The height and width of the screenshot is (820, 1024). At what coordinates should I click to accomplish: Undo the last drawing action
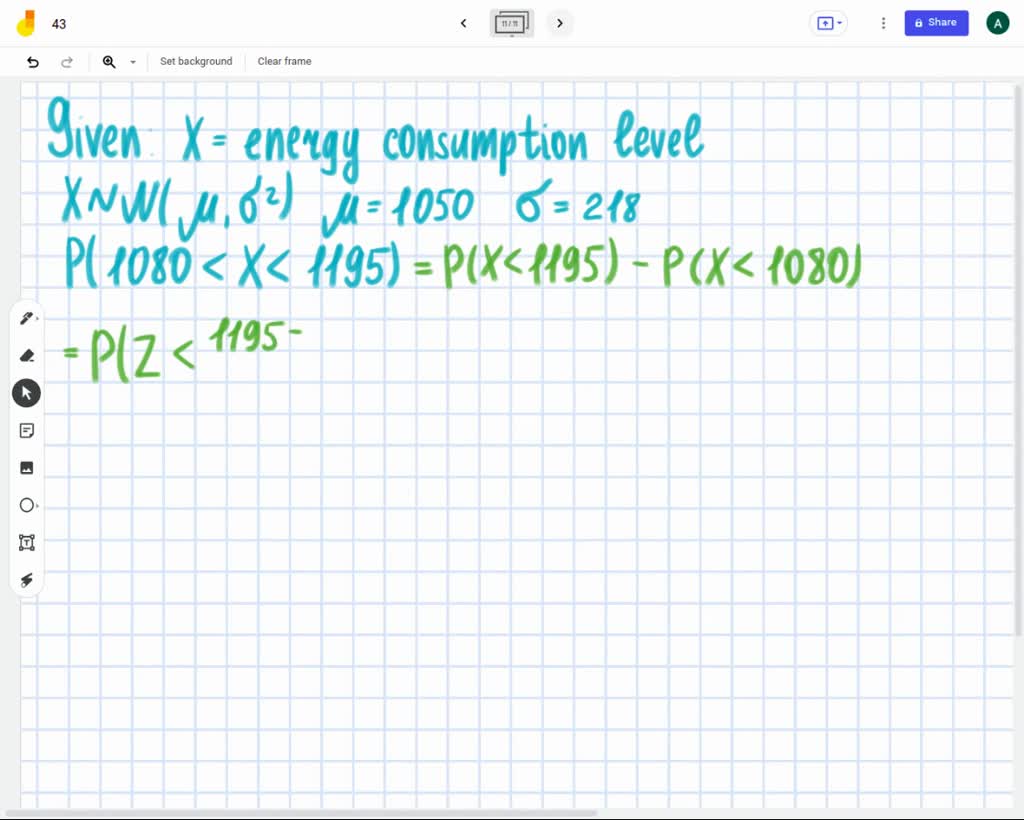click(x=33, y=61)
